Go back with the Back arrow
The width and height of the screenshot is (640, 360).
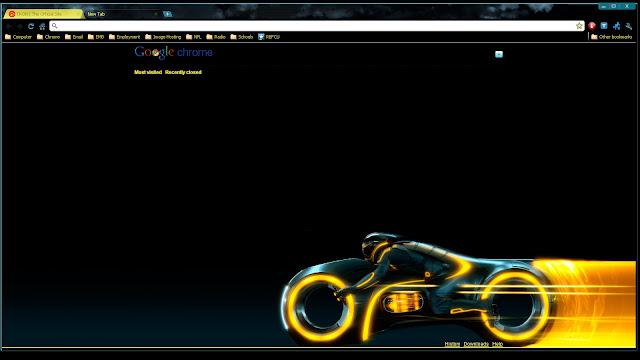coord(9,26)
